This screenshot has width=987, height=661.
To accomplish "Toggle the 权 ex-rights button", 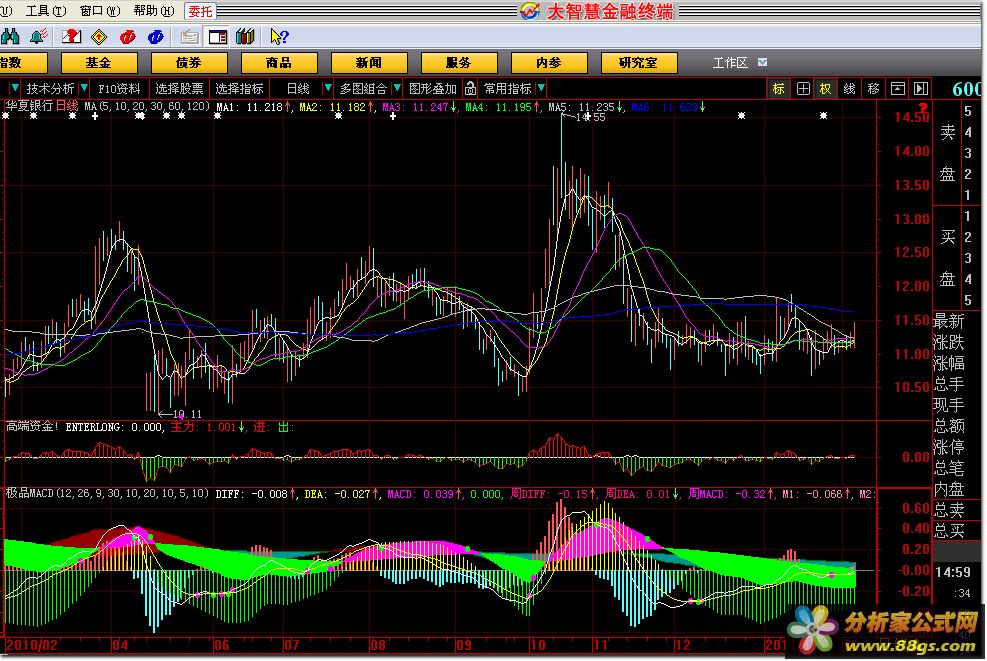I will (x=825, y=89).
